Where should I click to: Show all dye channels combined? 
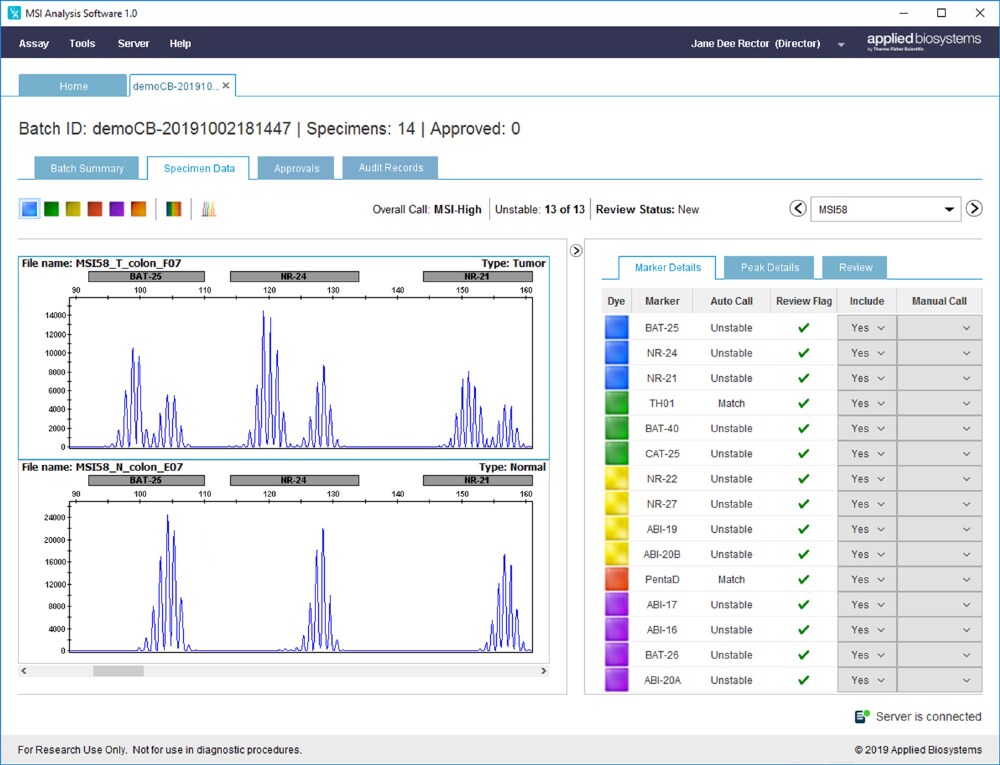pos(172,208)
